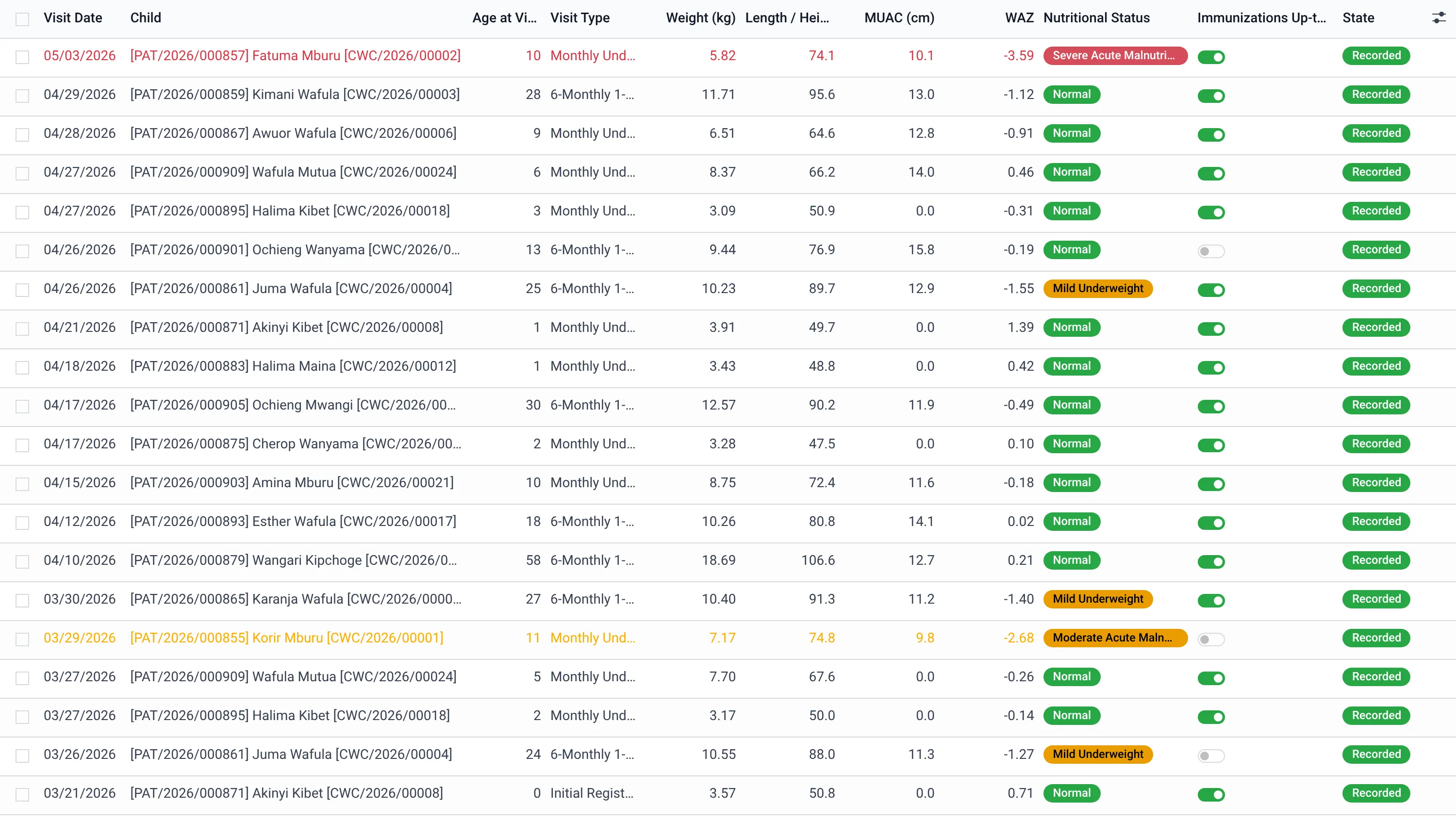Viewport: 1456px width, 821px height.
Task: Check the Korir Mburu row checkbox
Action: pyautogui.click(x=22, y=639)
